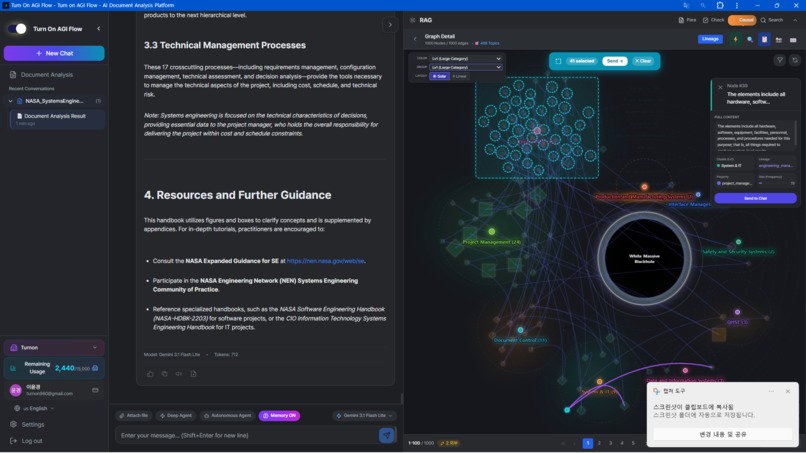
Task: Enable the Deep Agent option
Action: (x=176, y=415)
